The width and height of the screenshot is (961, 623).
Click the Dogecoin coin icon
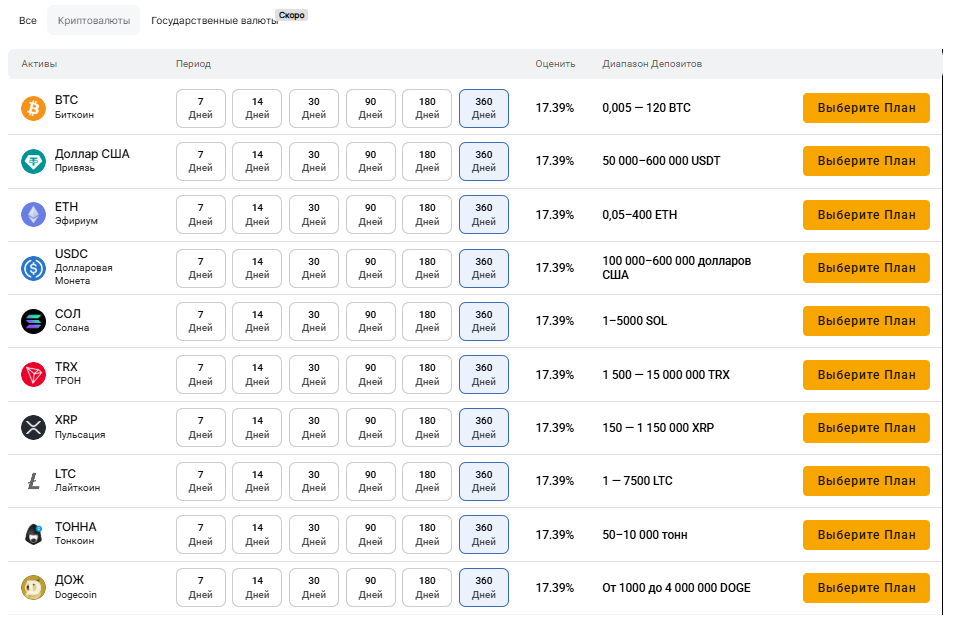[x=34, y=587]
